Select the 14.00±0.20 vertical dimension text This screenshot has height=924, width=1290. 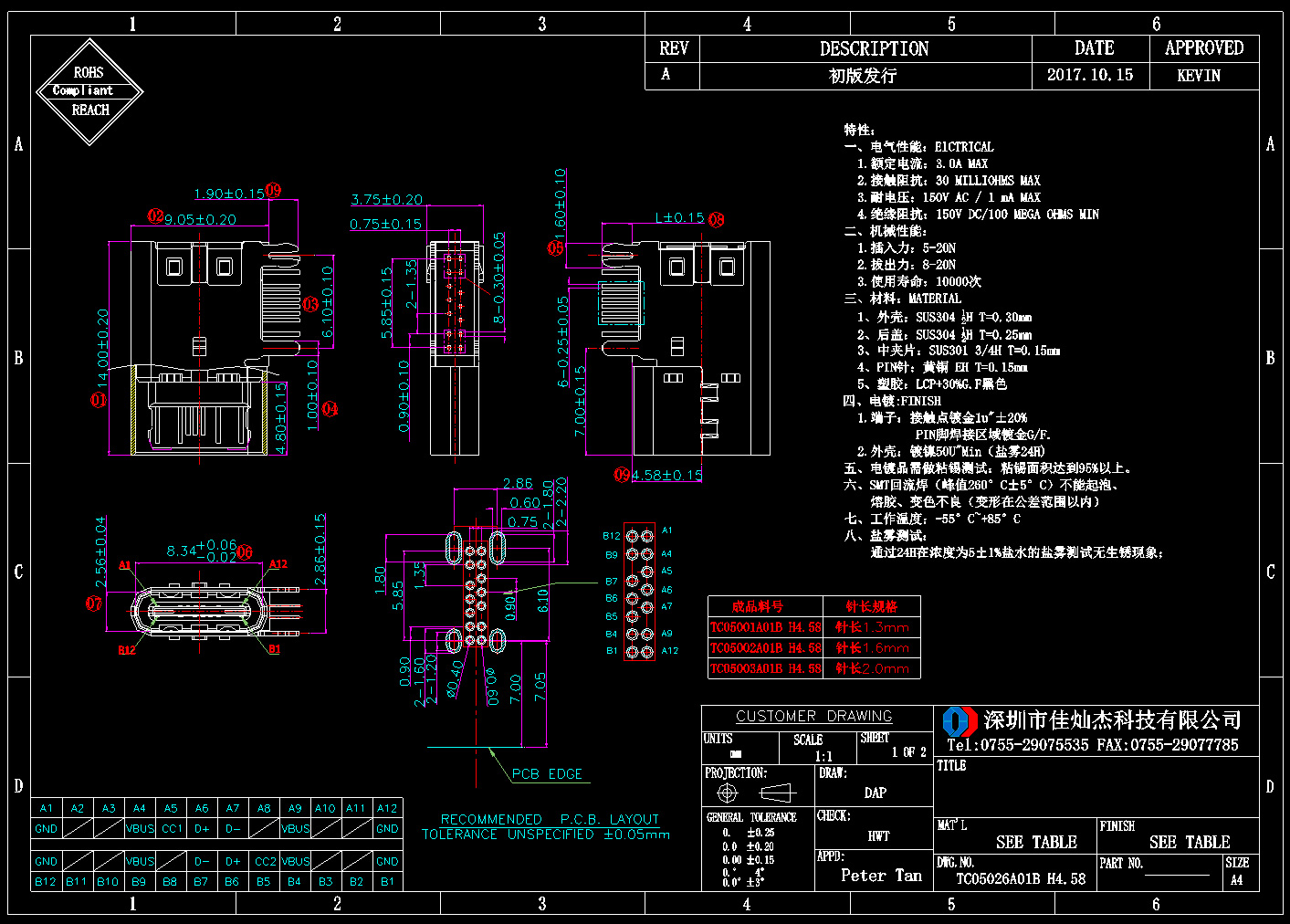coord(102,352)
